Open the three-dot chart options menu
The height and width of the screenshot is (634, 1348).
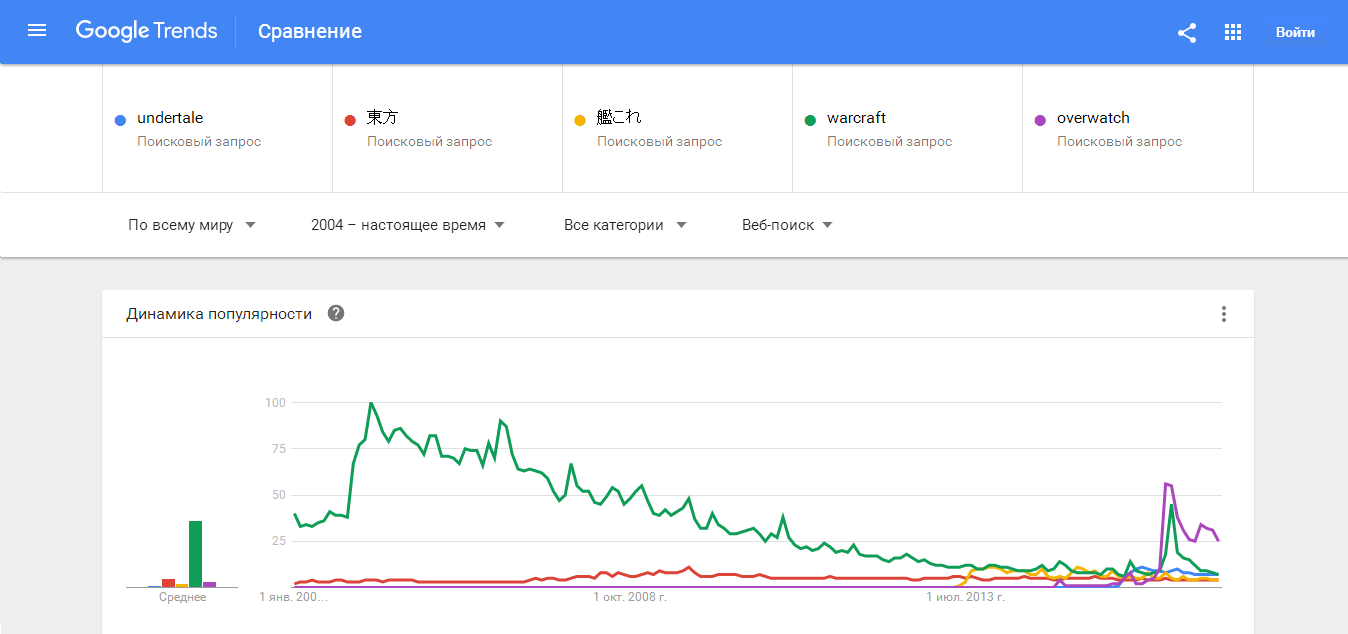coord(1224,314)
